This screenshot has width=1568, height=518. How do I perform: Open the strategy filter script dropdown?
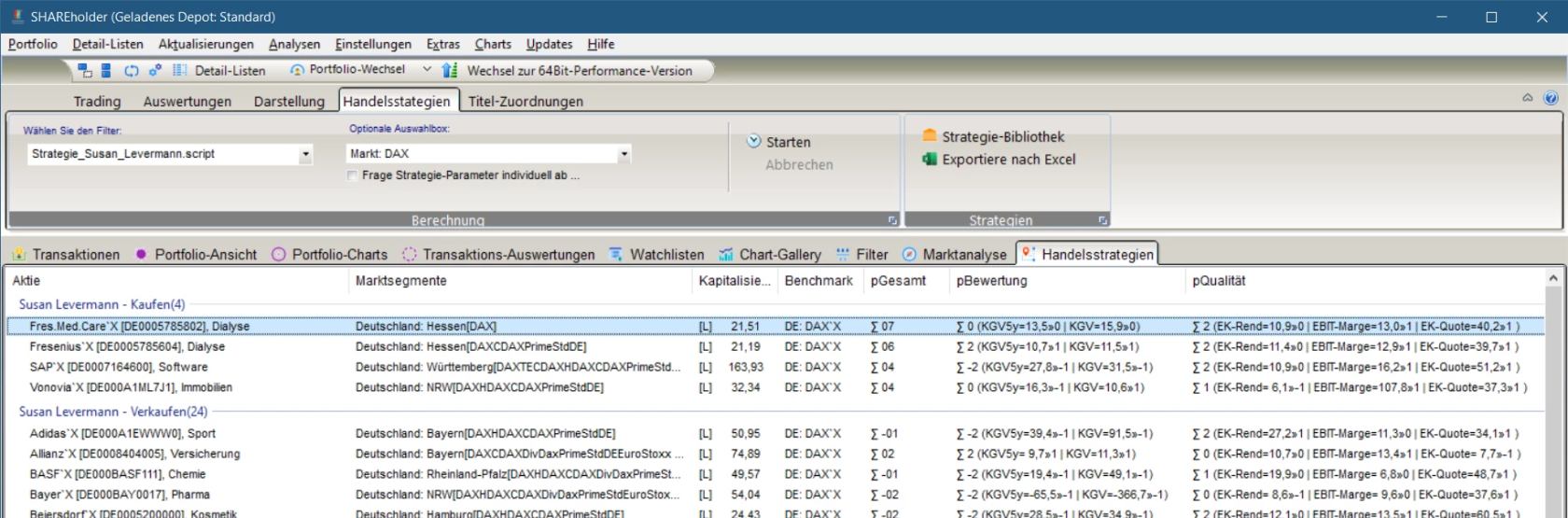pos(305,154)
